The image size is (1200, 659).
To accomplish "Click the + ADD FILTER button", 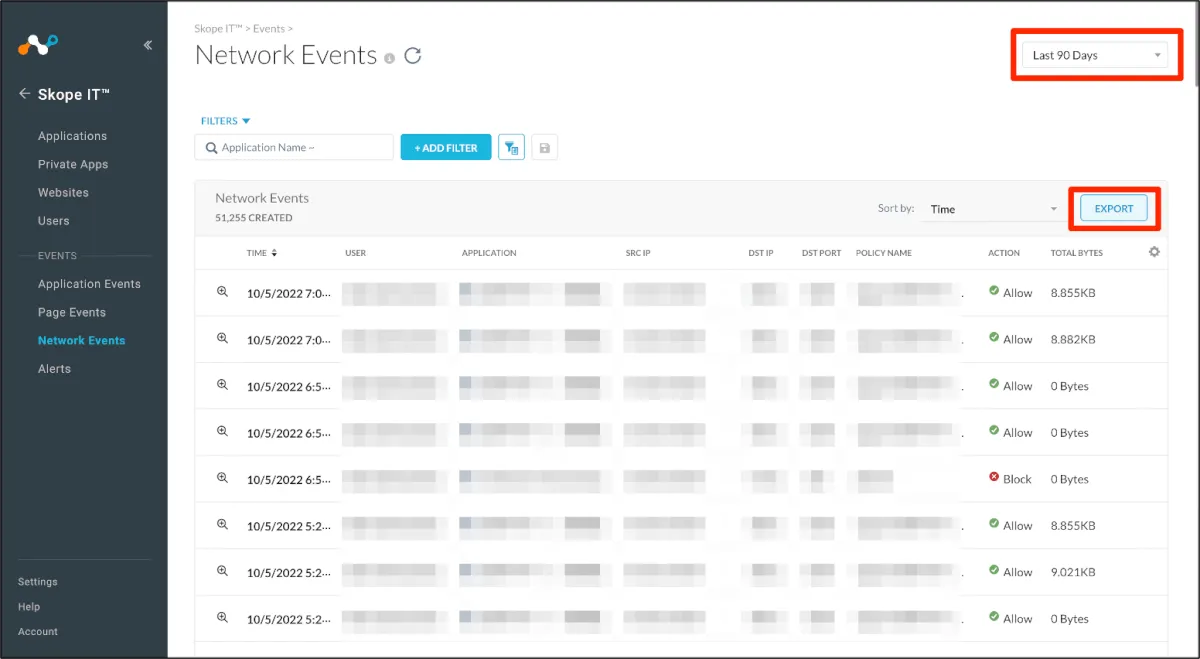I will point(446,148).
